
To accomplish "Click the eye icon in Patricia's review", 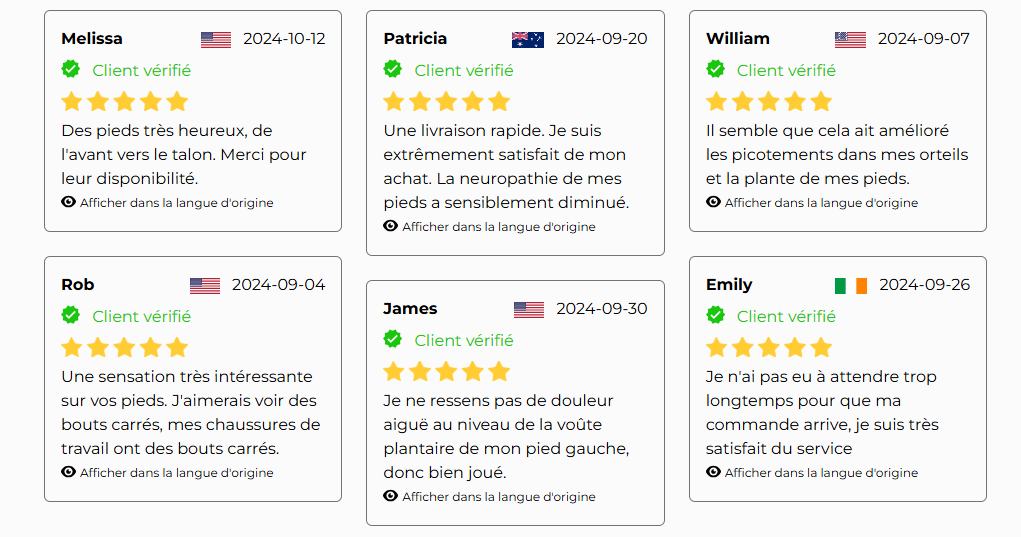I will (391, 226).
